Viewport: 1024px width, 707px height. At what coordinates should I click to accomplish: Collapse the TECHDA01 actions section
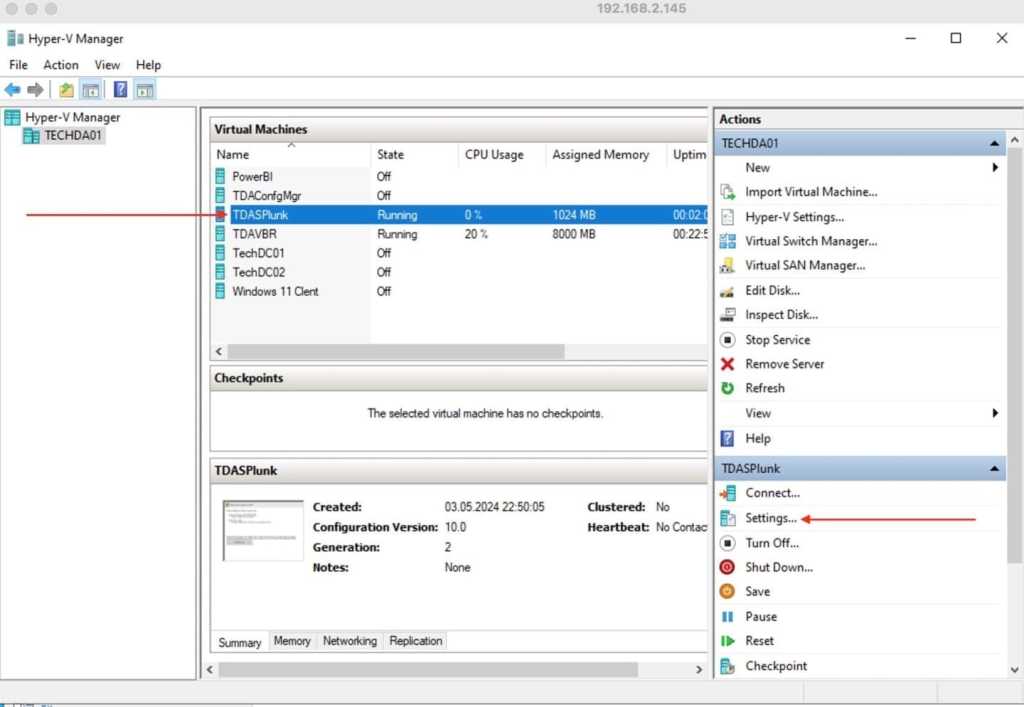pyautogui.click(x=993, y=143)
